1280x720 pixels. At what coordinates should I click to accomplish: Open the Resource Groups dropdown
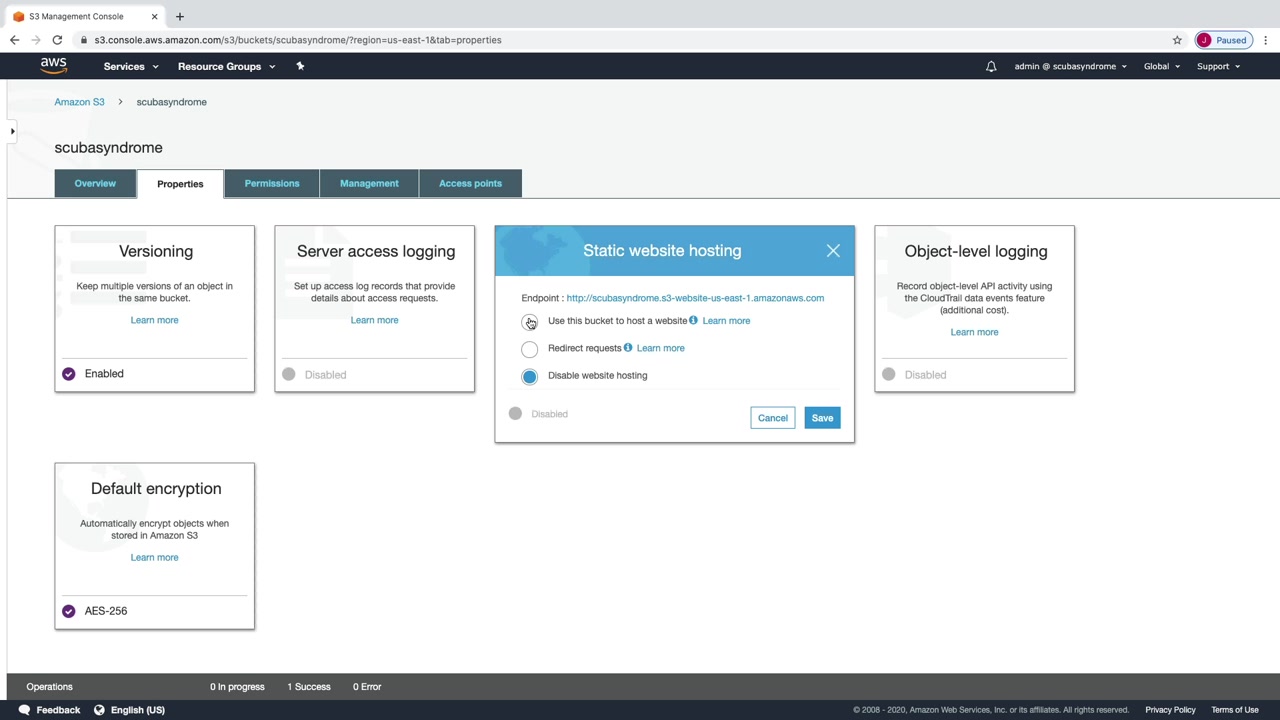226,66
